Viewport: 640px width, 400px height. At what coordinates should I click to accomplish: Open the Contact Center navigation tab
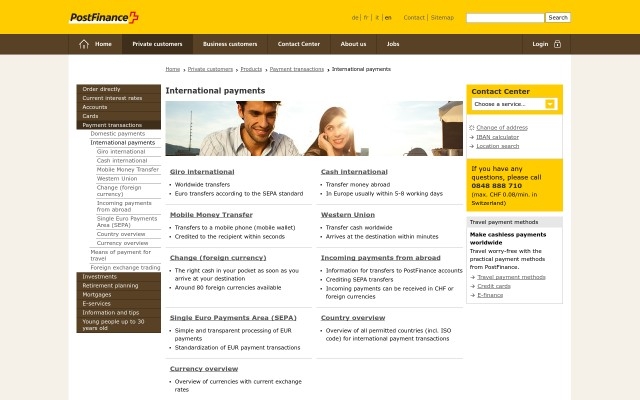pyautogui.click(x=299, y=44)
